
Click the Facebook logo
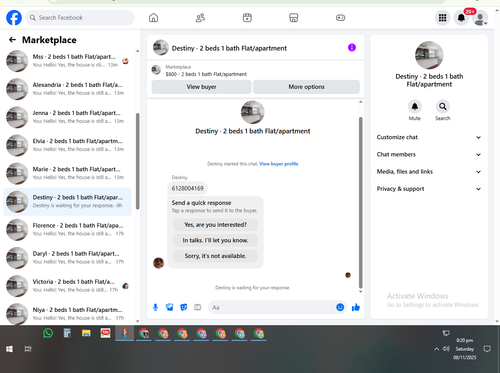point(14,18)
